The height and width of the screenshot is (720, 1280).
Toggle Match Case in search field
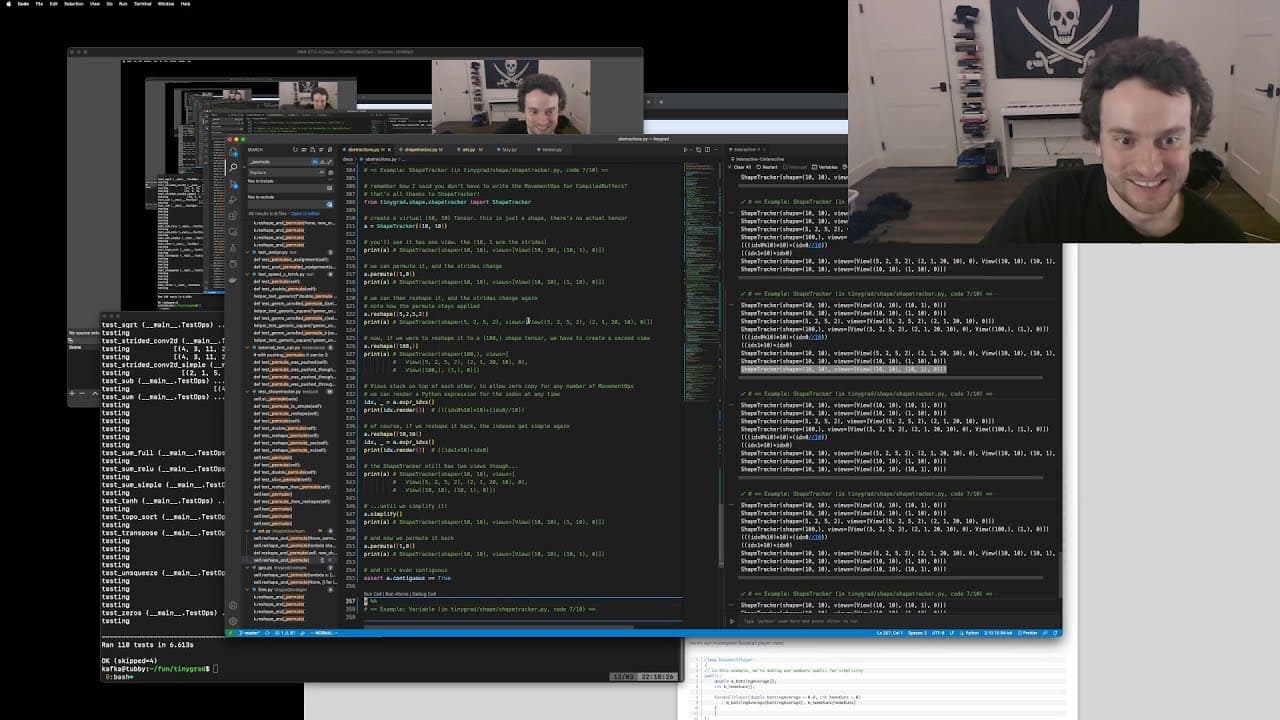point(315,162)
